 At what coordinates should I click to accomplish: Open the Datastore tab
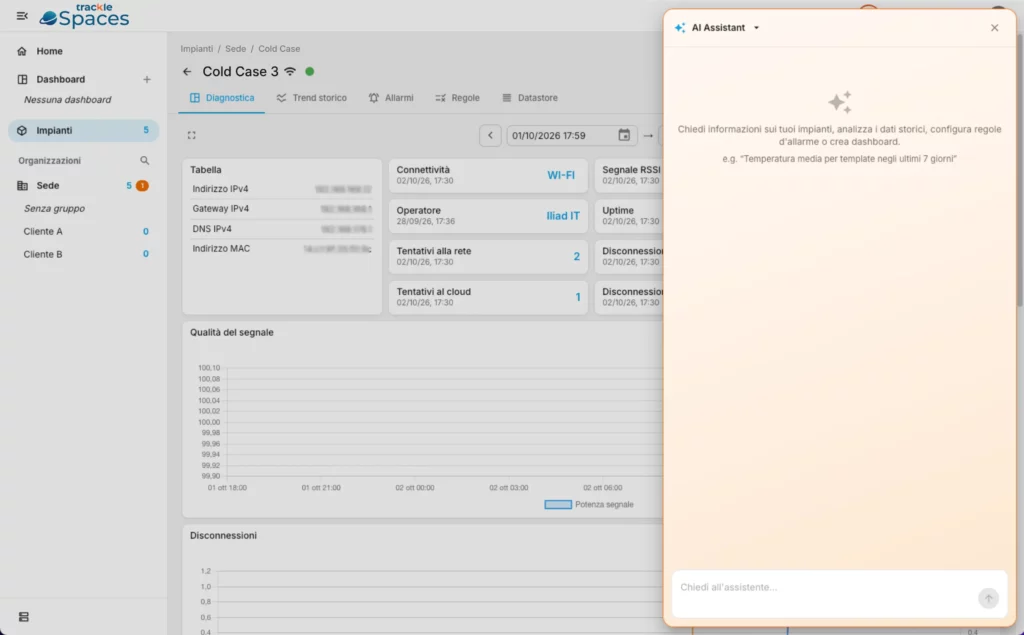[x=530, y=98]
